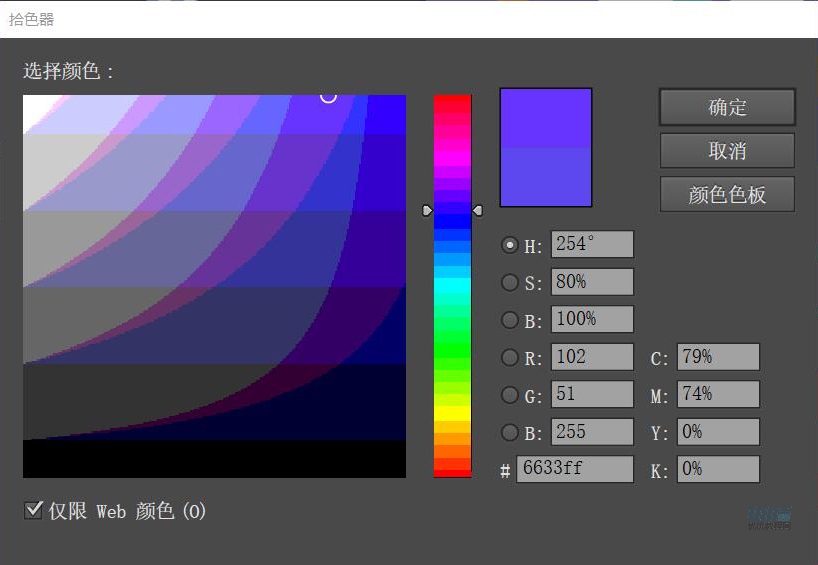Select the H hue radio button
Screen dimensions: 818x565
coord(510,245)
